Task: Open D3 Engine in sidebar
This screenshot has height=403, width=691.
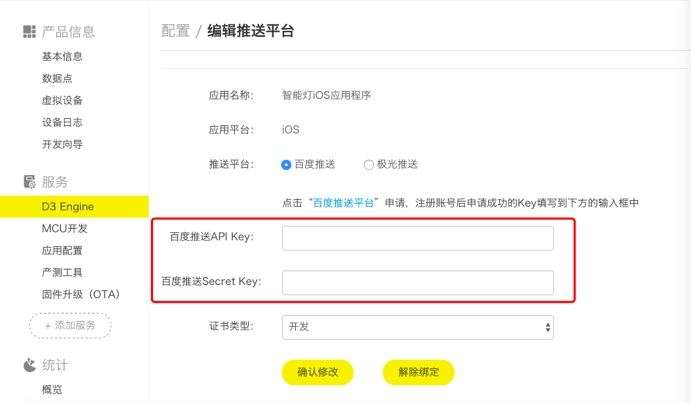Action: (68, 207)
